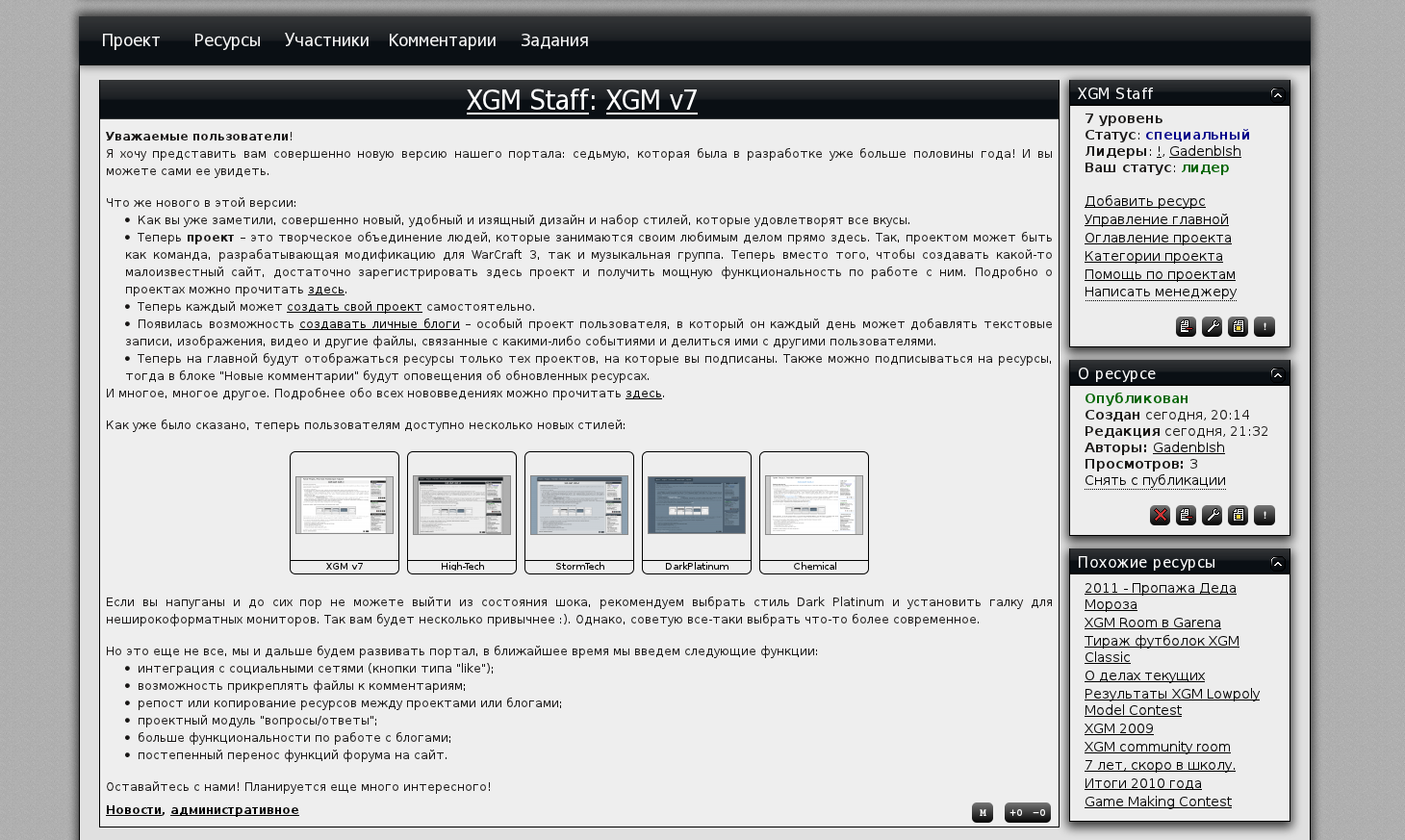Viewport: 1405px width, 840px height.
Task: Go to Категории проекта
Action: coord(1154,256)
